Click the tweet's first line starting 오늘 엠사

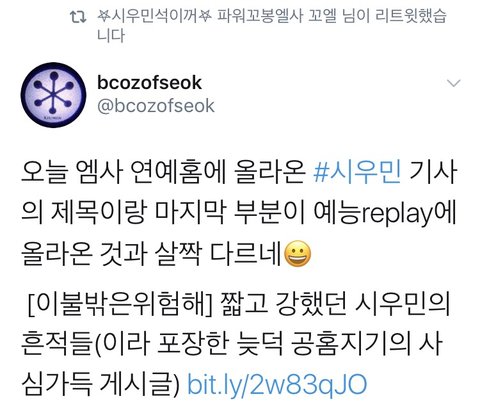pyautogui.click(x=239, y=172)
